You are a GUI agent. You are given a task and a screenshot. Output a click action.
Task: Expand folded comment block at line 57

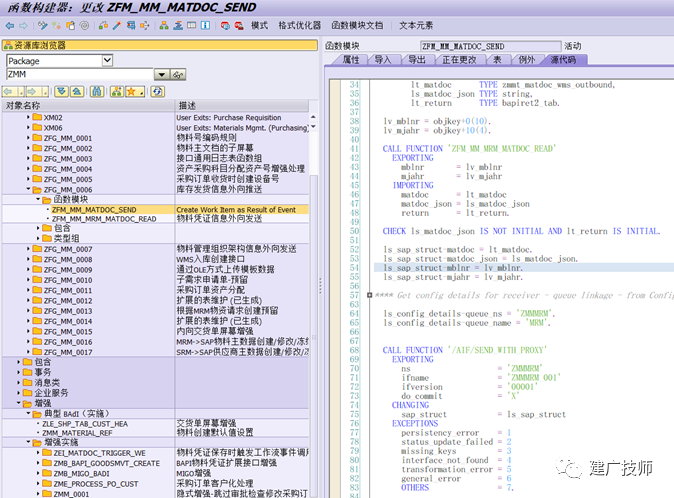click(x=369, y=295)
